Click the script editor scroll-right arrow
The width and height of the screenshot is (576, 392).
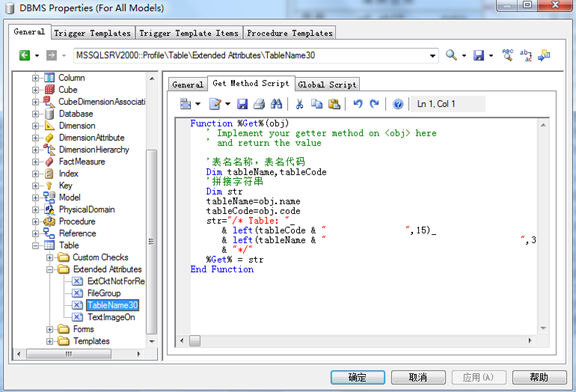(x=530, y=341)
